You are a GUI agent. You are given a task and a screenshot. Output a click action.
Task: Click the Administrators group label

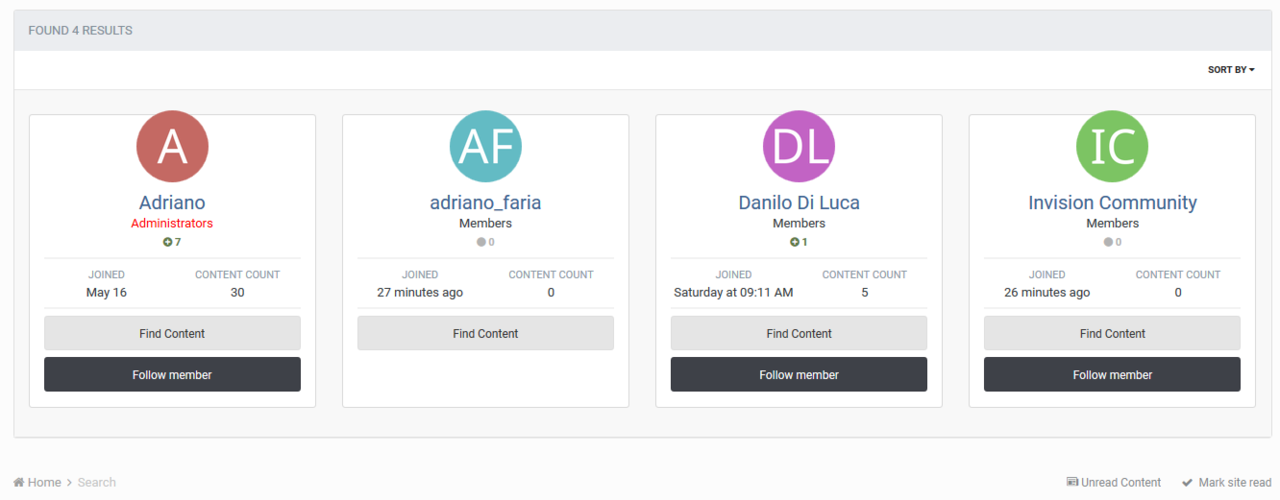tap(172, 223)
